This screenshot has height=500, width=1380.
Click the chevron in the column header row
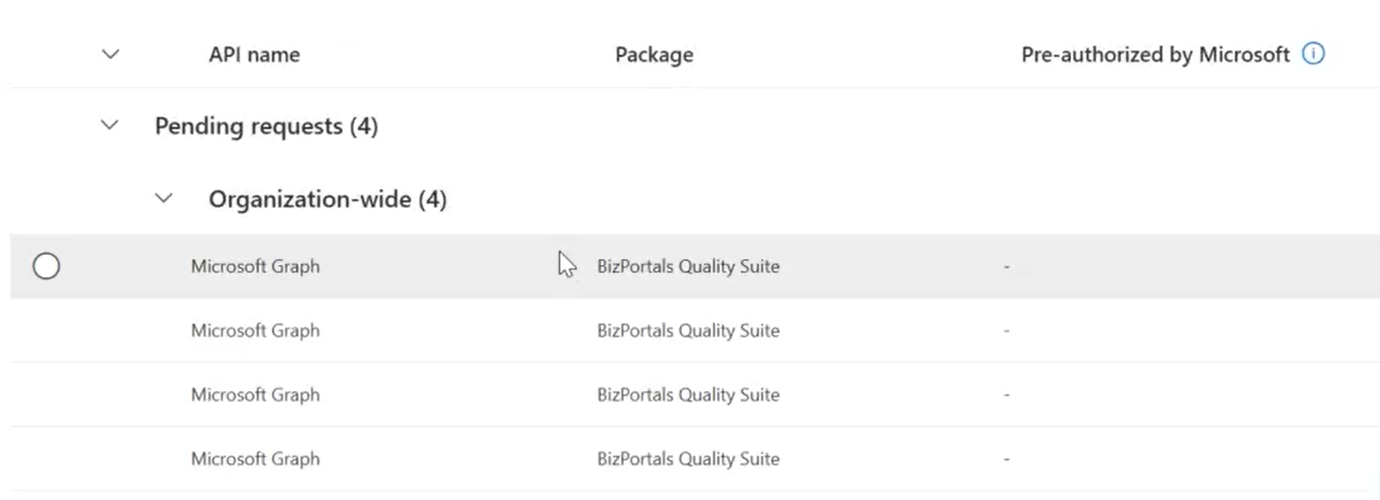[x=110, y=54]
